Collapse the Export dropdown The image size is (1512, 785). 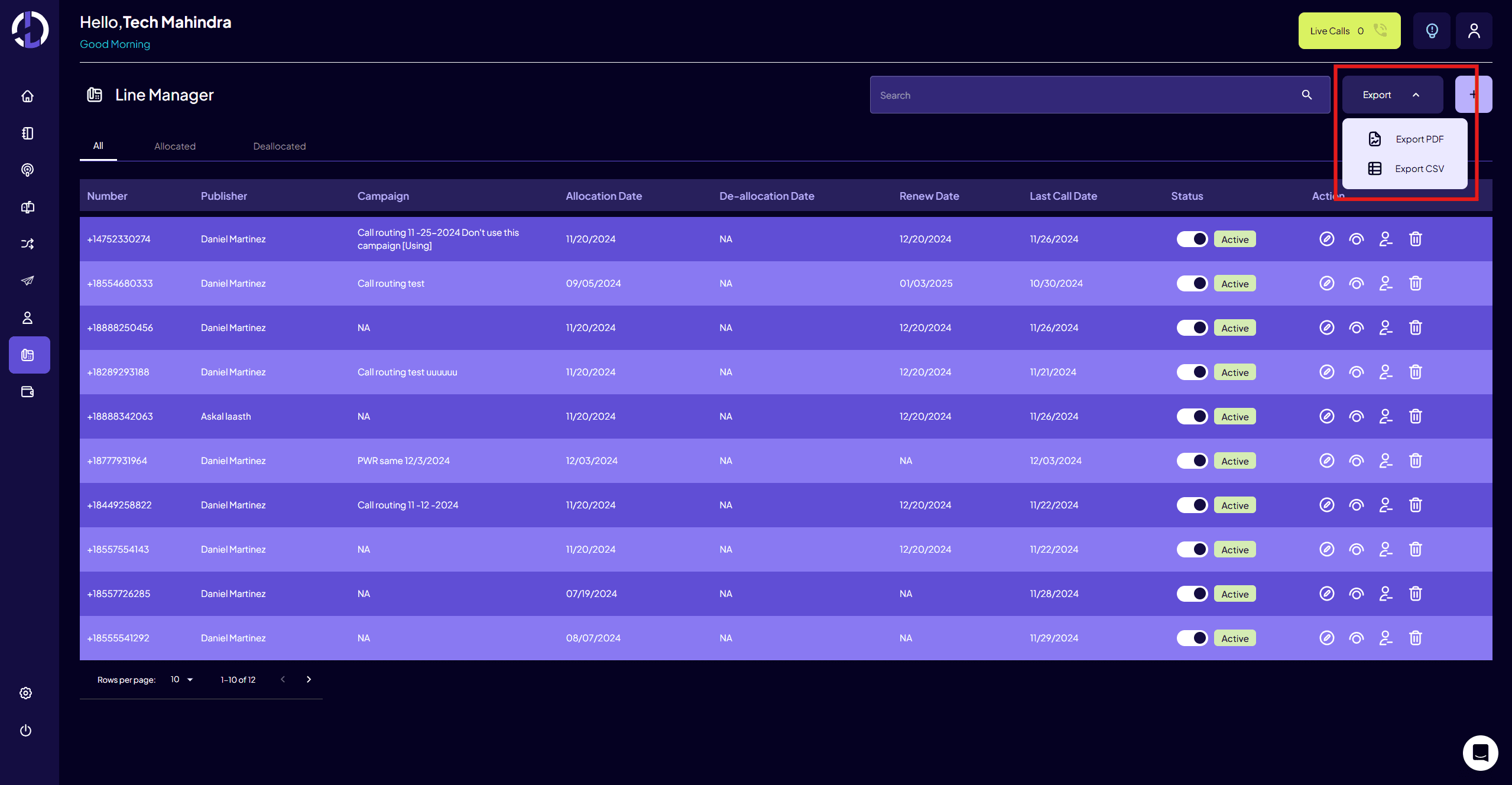coord(1391,95)
